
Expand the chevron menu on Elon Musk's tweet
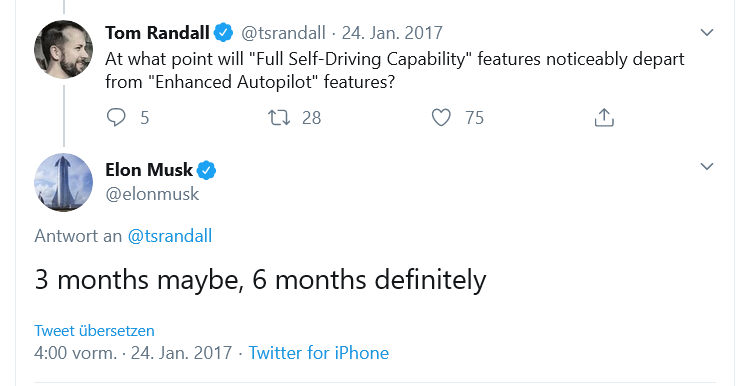(x=707, y=167)
